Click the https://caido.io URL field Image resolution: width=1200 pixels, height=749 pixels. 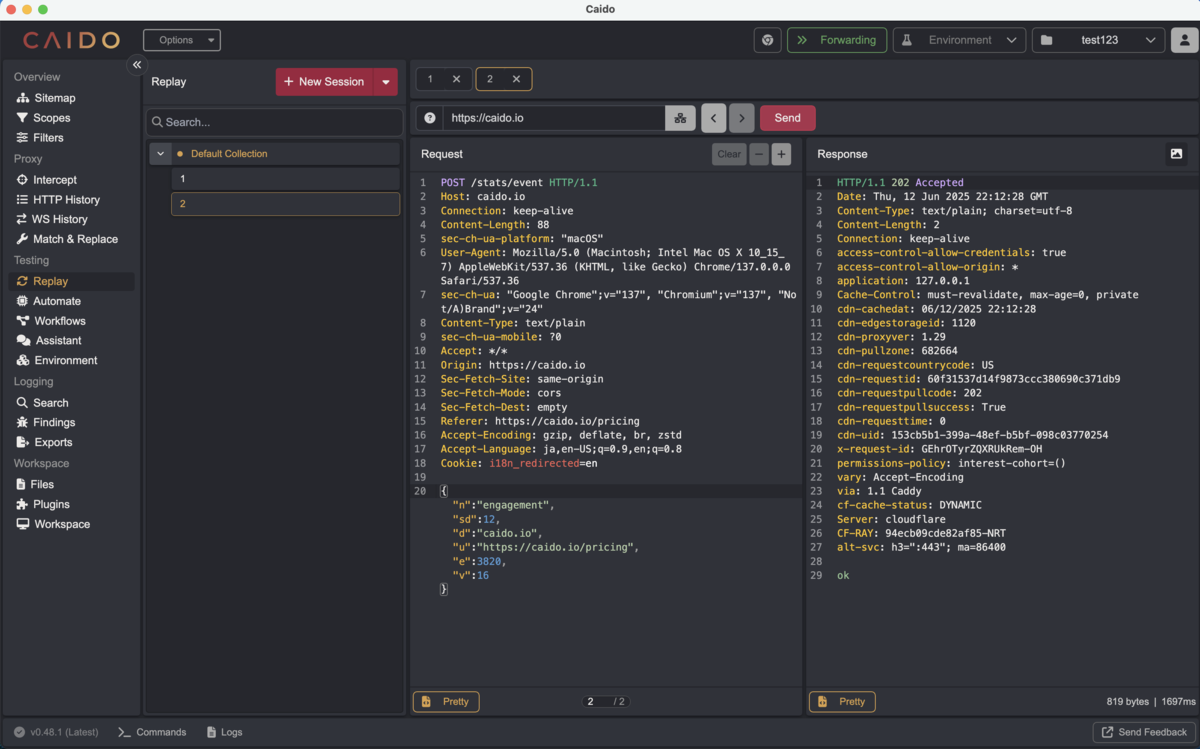coord(554,118)
